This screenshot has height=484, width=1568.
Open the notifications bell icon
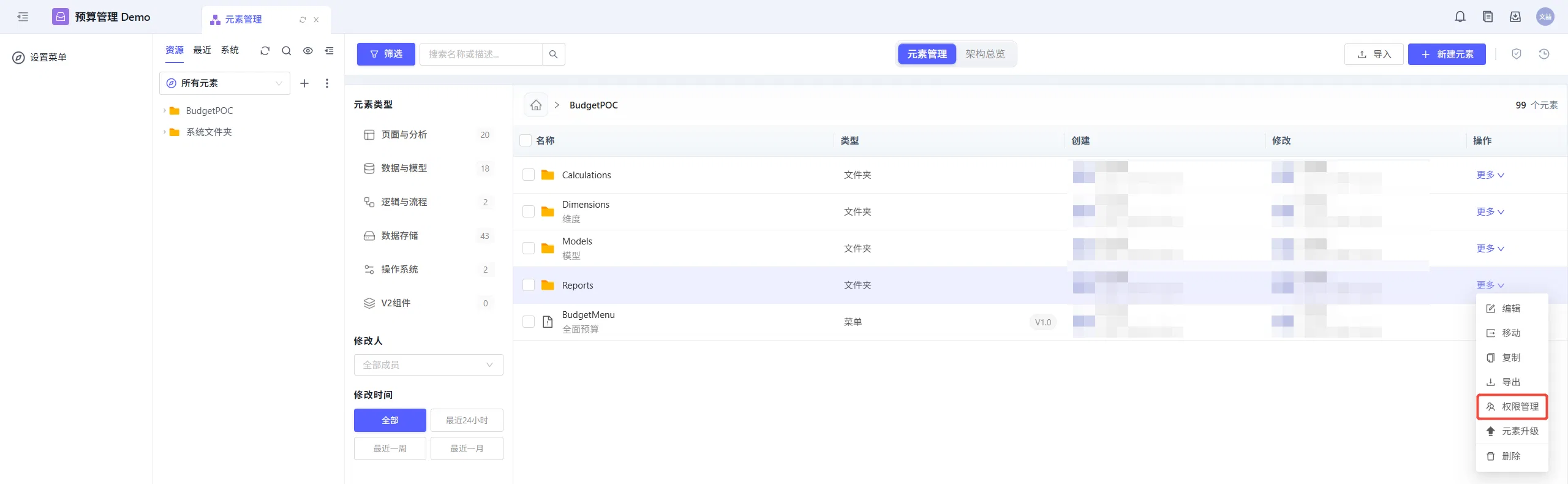(1460, 17)
